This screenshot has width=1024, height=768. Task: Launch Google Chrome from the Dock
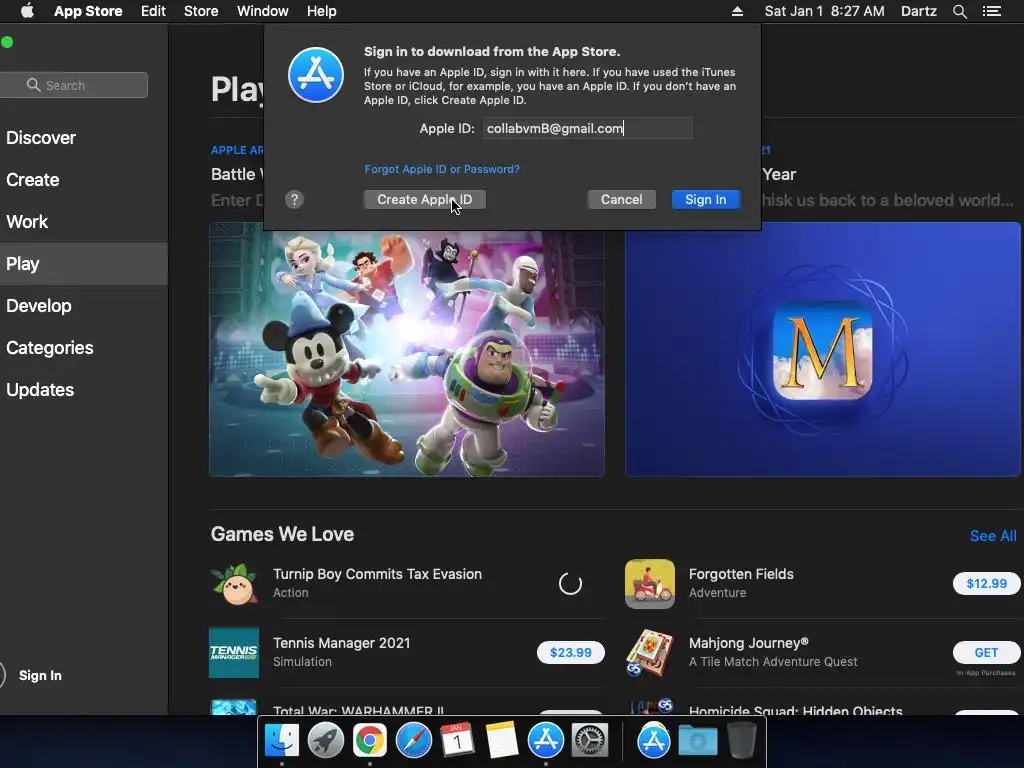click(370, 741)
